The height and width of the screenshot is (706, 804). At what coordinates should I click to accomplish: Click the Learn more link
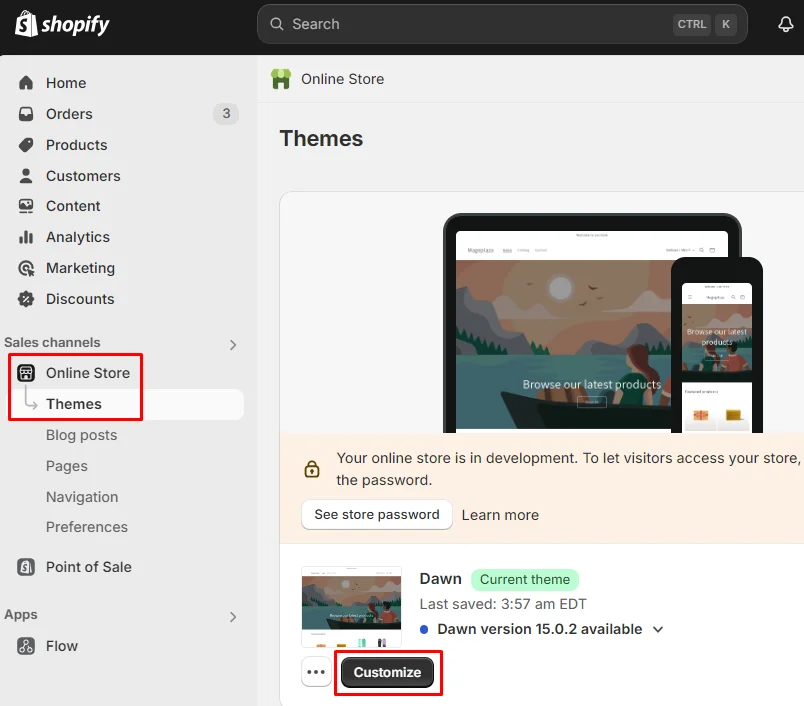(x=500, y=514)
